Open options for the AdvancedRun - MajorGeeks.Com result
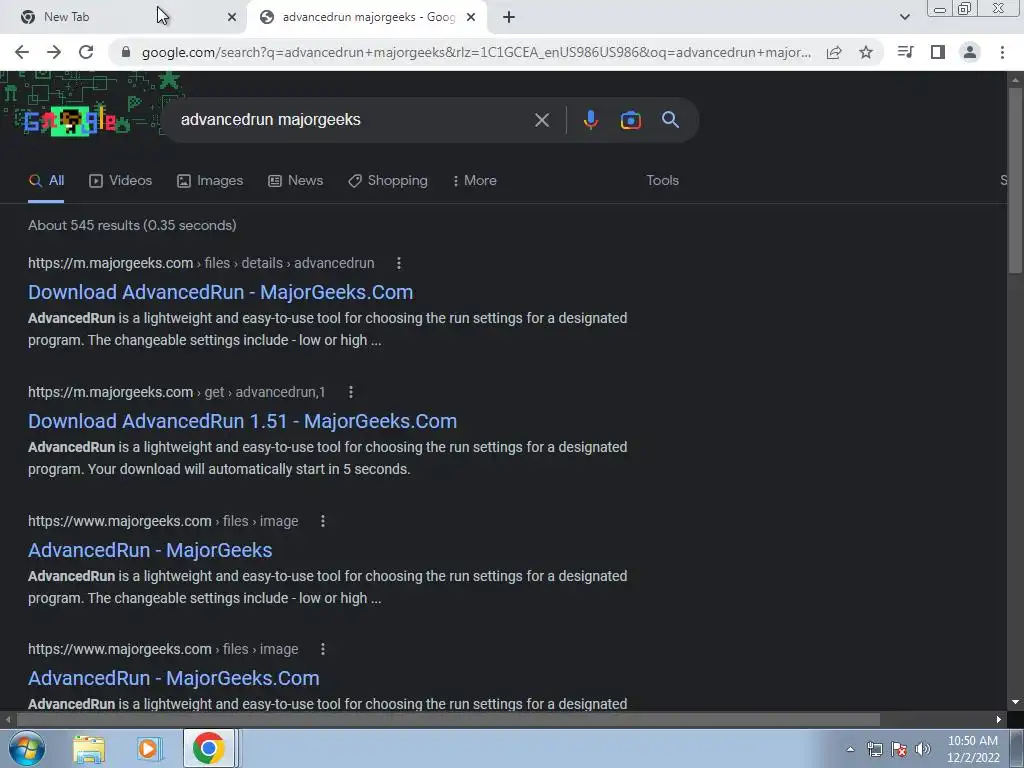 pyautogui.click(x=323, y=649)
